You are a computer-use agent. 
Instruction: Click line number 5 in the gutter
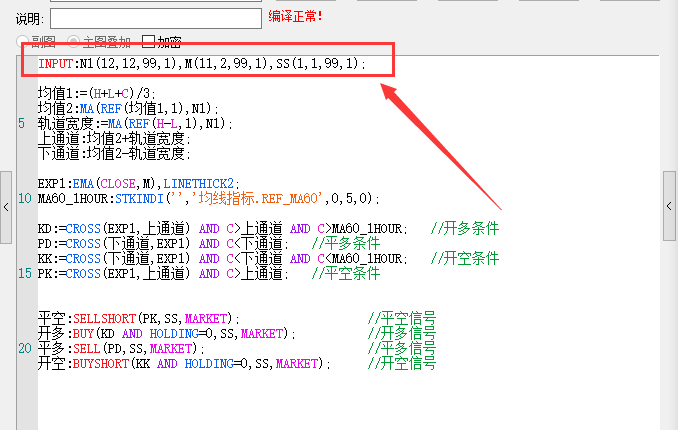pos(22,124)
